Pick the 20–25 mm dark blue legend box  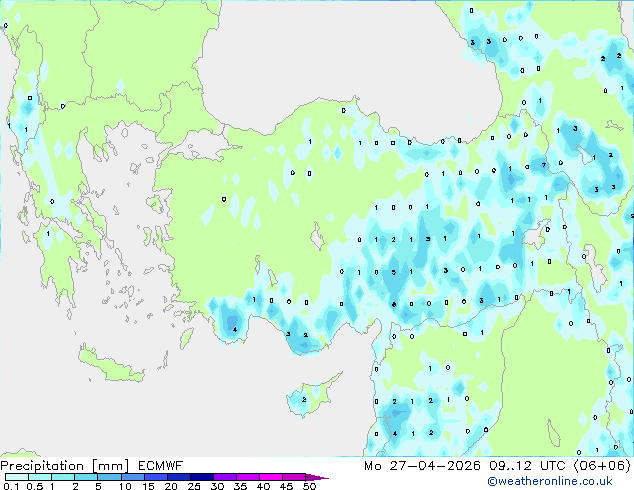click(178, 477)
